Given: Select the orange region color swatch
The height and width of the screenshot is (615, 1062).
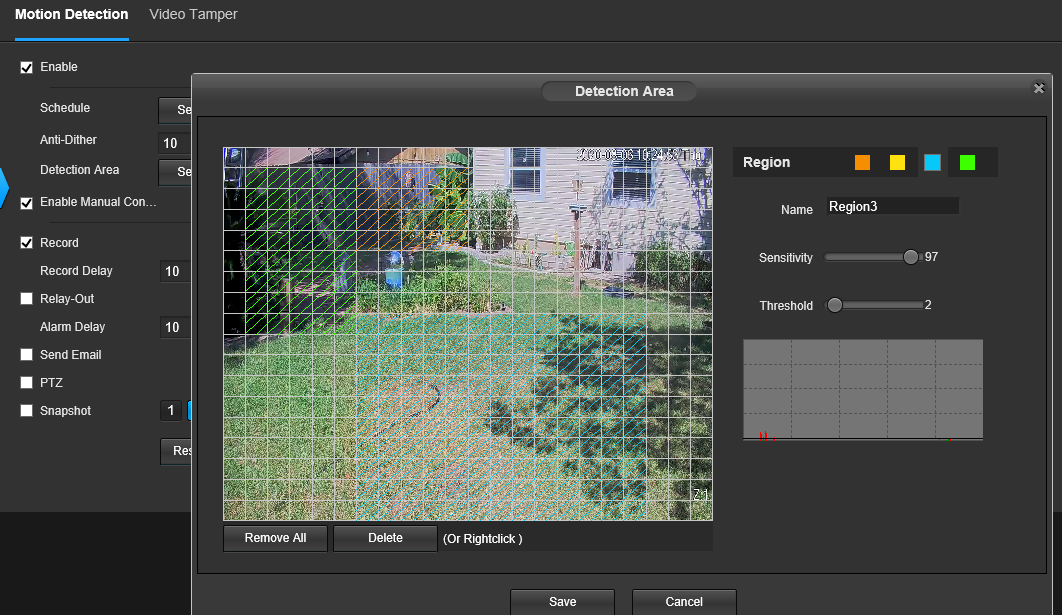Looking at the screenshot, I should [x=862, y=163].
